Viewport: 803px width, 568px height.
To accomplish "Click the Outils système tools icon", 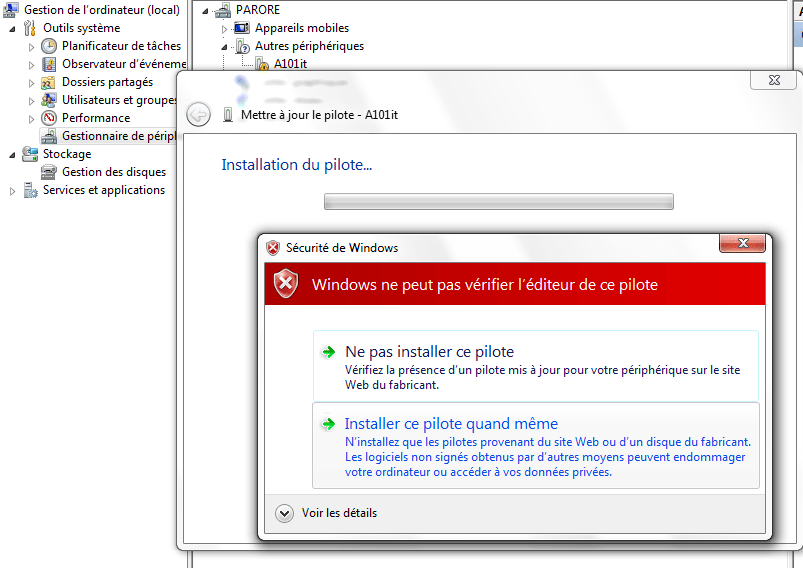I will pos(30,28).
